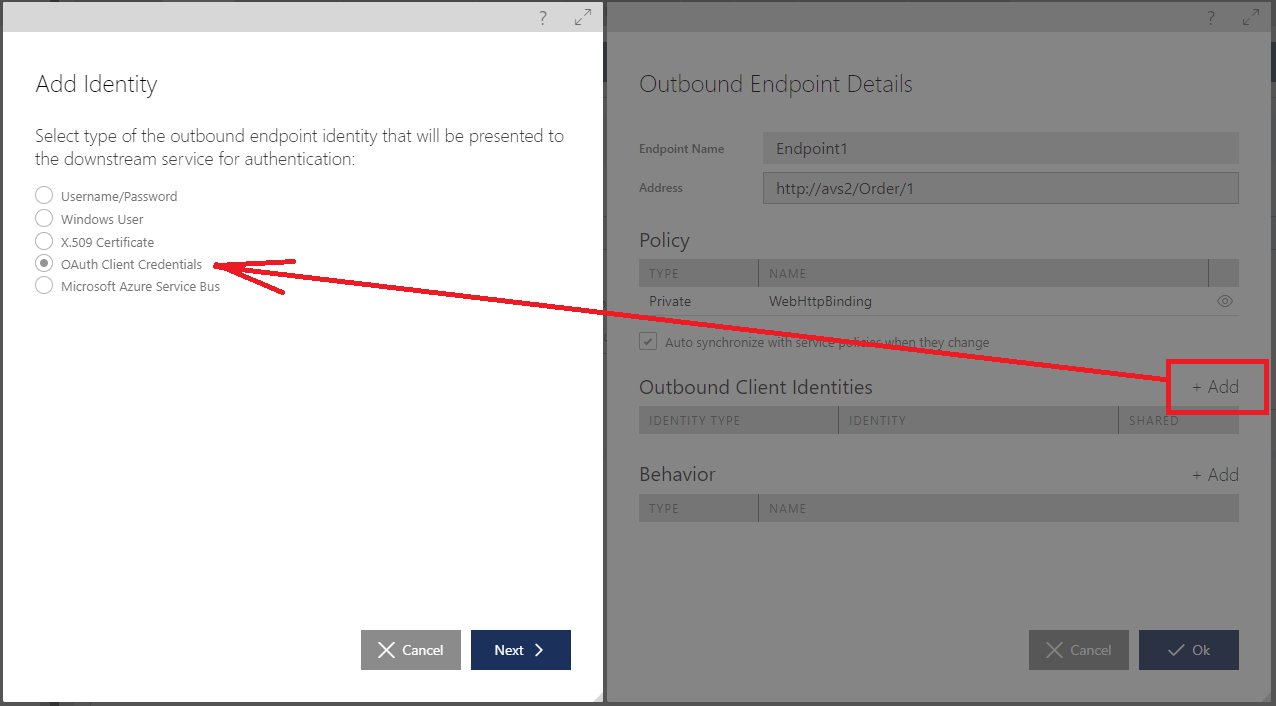Open help in Outbound Endpoint Details panel

1211,17
